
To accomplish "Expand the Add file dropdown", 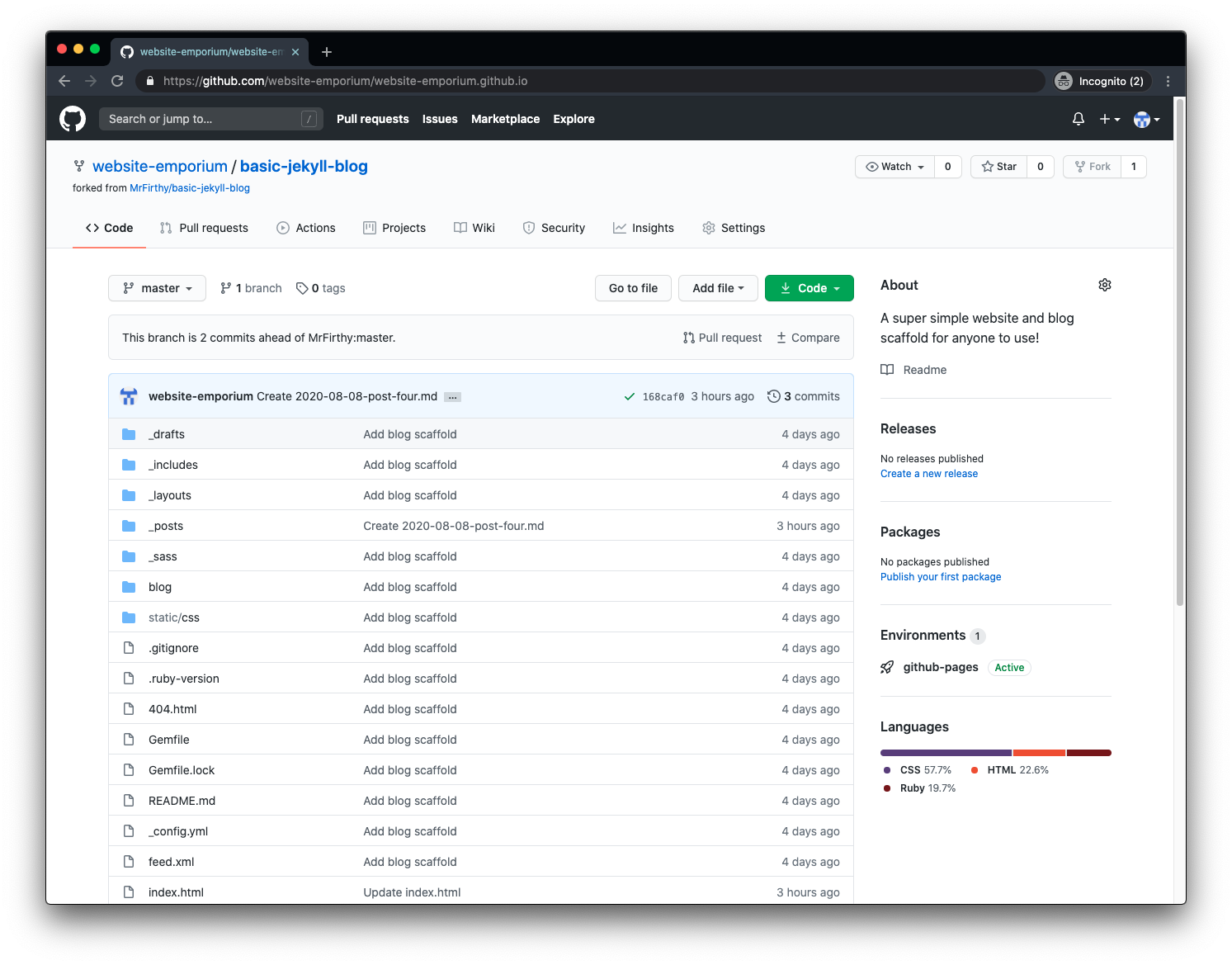I will tap(718, 288).
